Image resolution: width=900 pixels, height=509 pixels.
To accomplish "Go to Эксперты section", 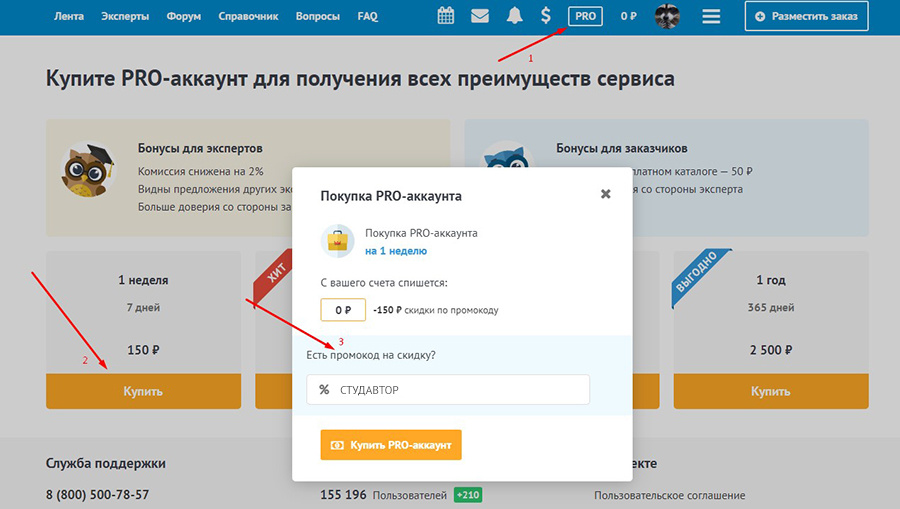I will (126, 17).
